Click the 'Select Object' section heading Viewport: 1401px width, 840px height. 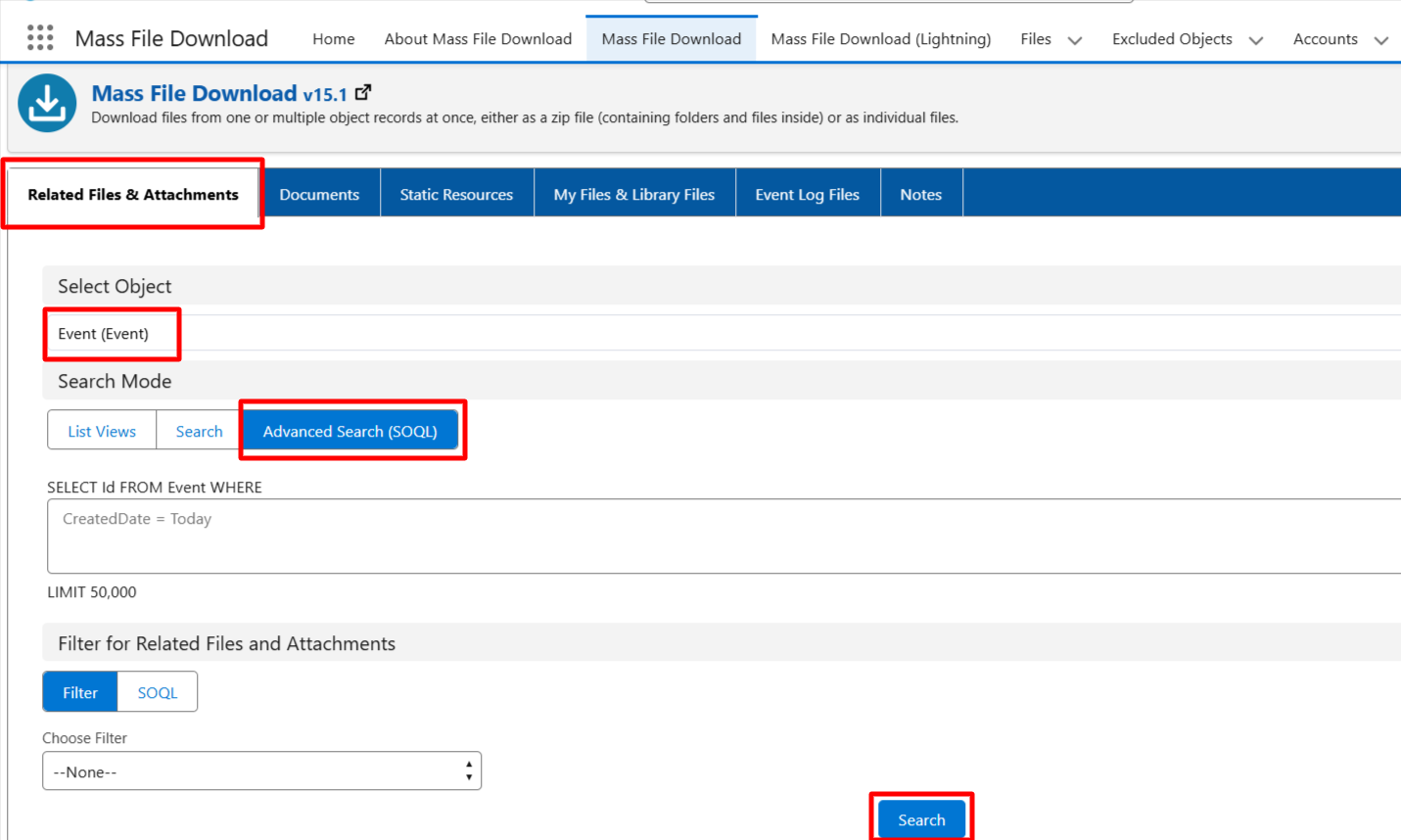click(x=115, y=286)
